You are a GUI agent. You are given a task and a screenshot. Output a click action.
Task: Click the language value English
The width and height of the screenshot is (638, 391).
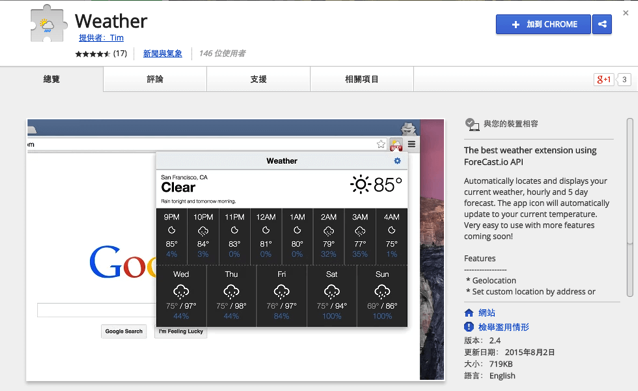point(502,376)
